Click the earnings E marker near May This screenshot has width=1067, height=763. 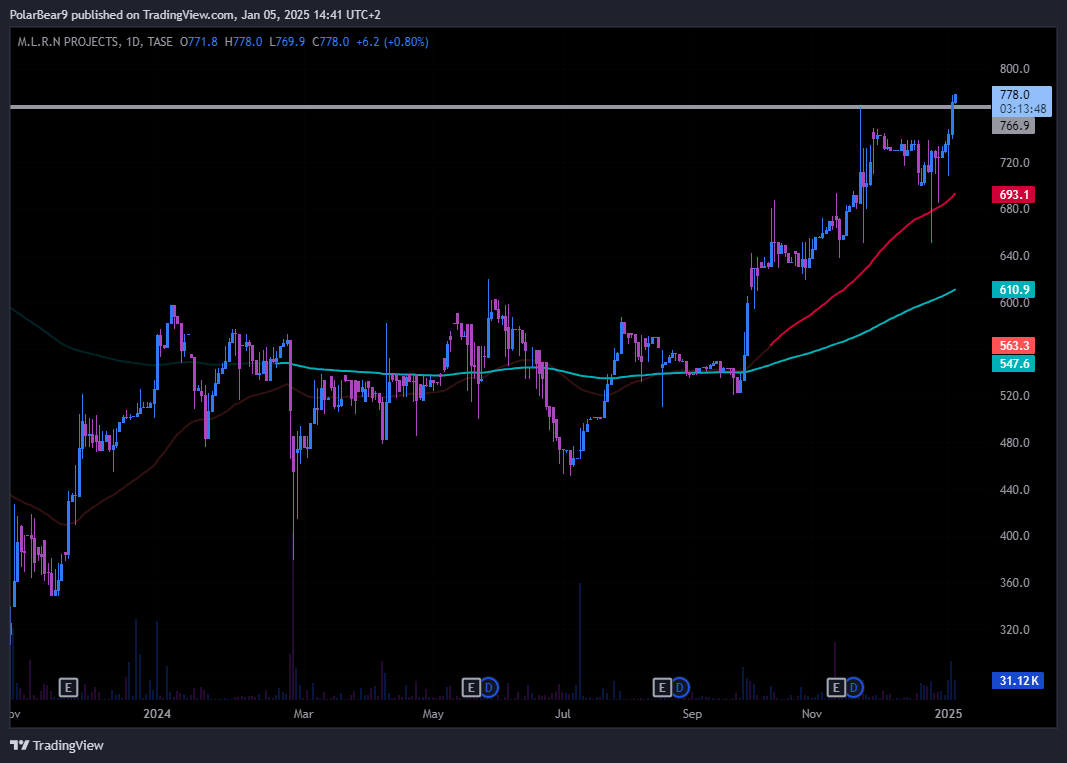coord(471,687)
